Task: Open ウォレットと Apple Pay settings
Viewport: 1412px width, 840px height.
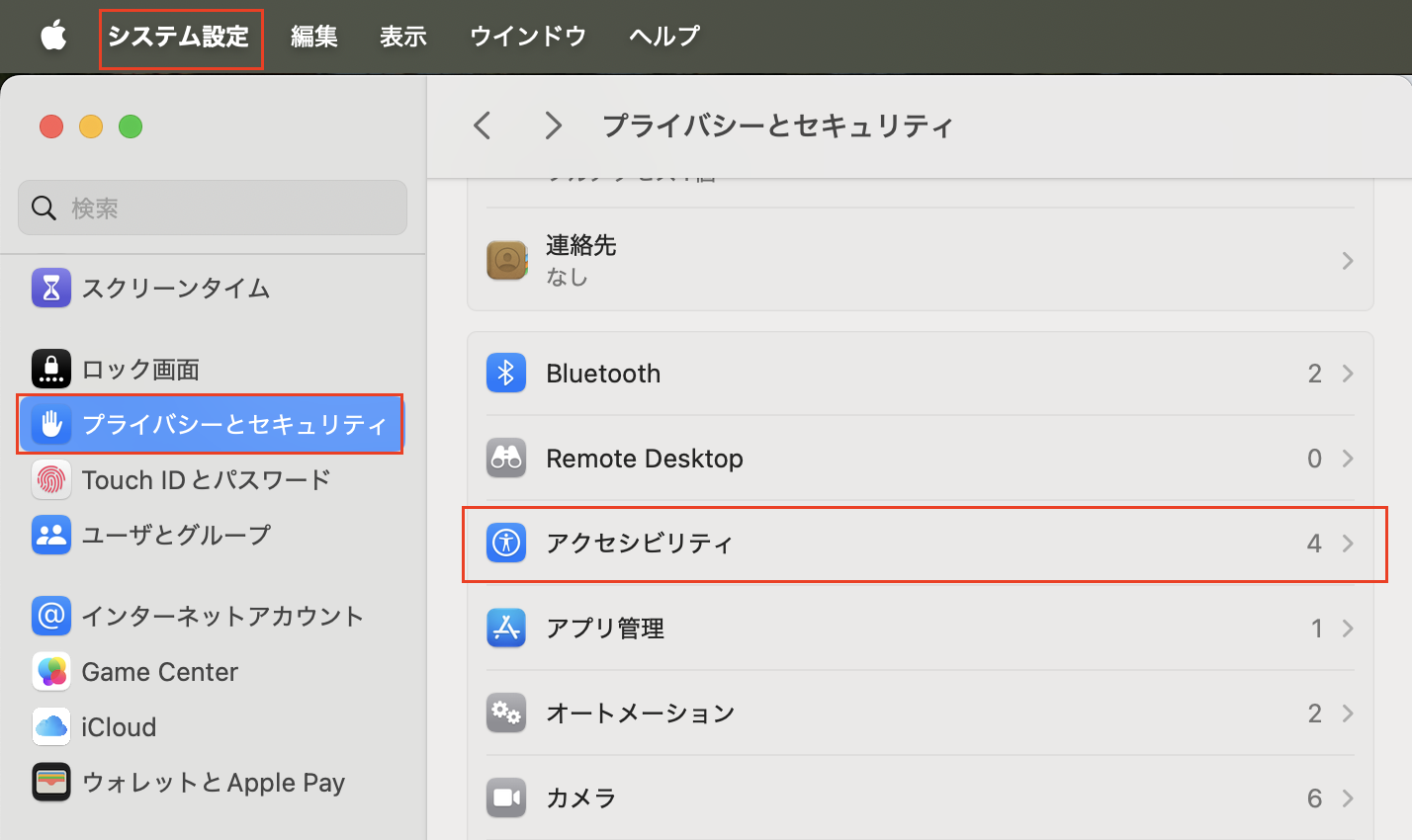Action: (x=214, y=782)
